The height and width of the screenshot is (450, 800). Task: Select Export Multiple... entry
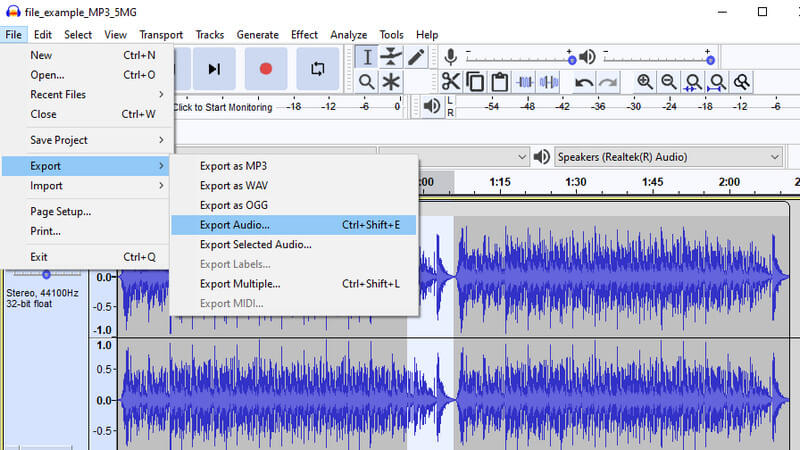coord(294,284)
